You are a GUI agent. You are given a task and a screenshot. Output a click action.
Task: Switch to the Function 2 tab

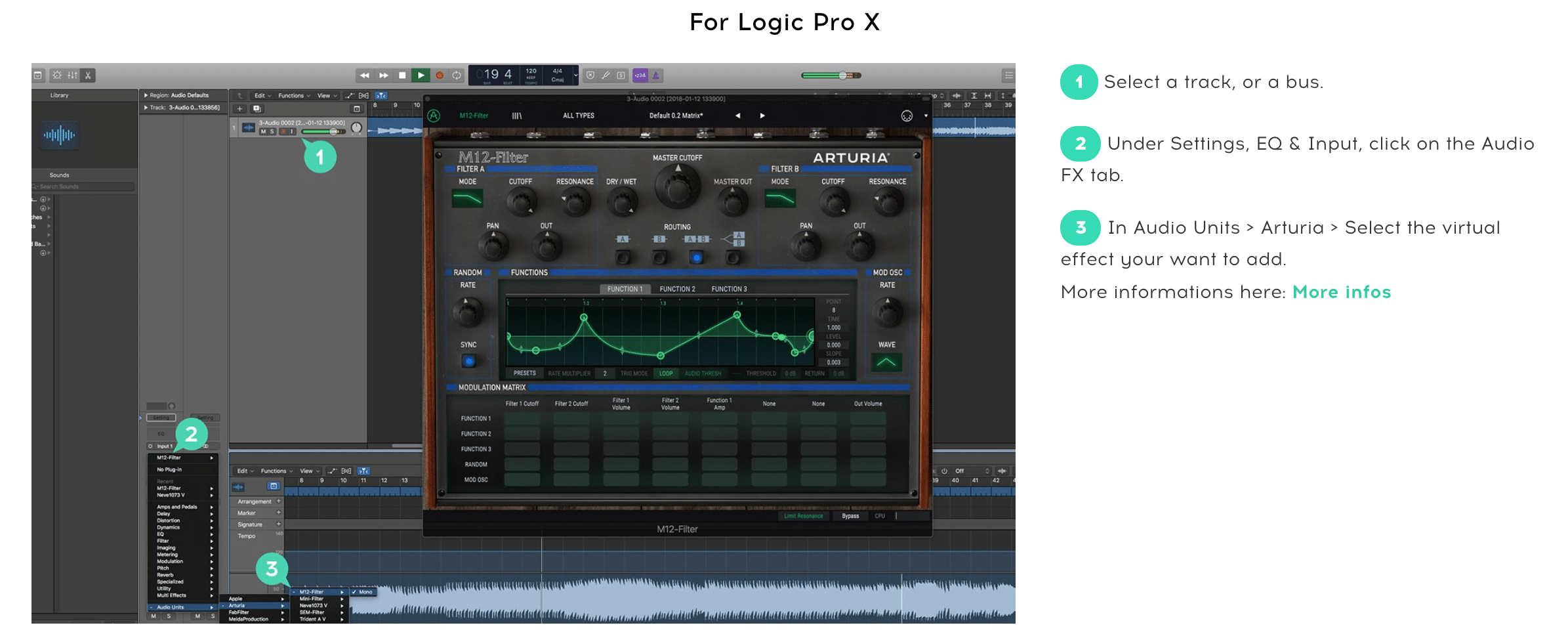click(677, 289)
